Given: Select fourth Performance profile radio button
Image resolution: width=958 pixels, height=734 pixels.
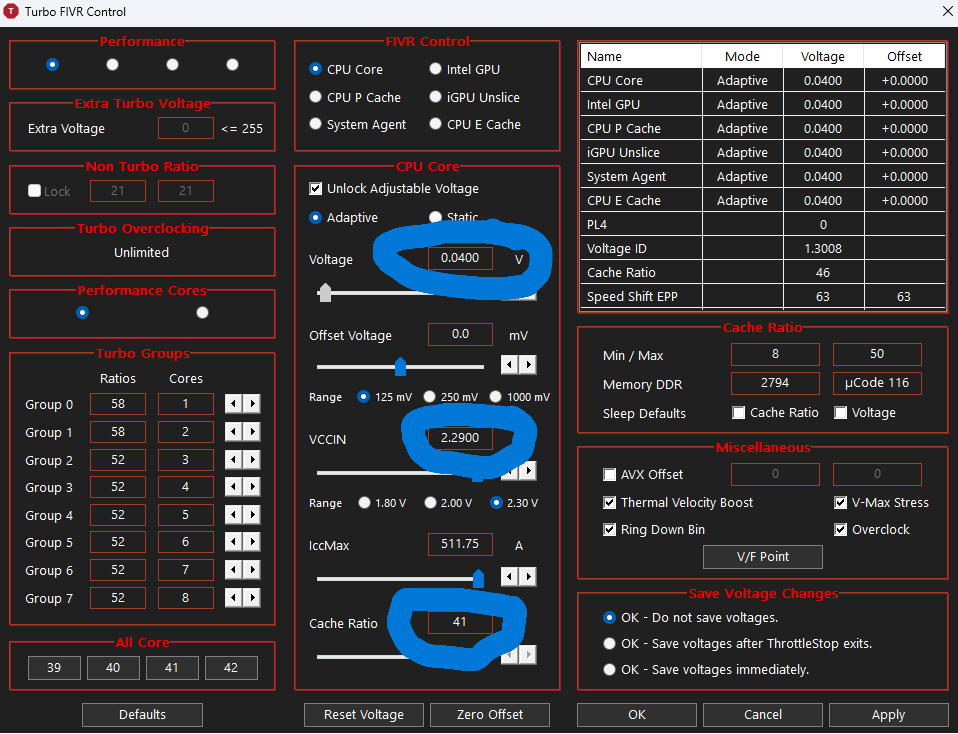Looking at the screenshot, I should [232, 64].
